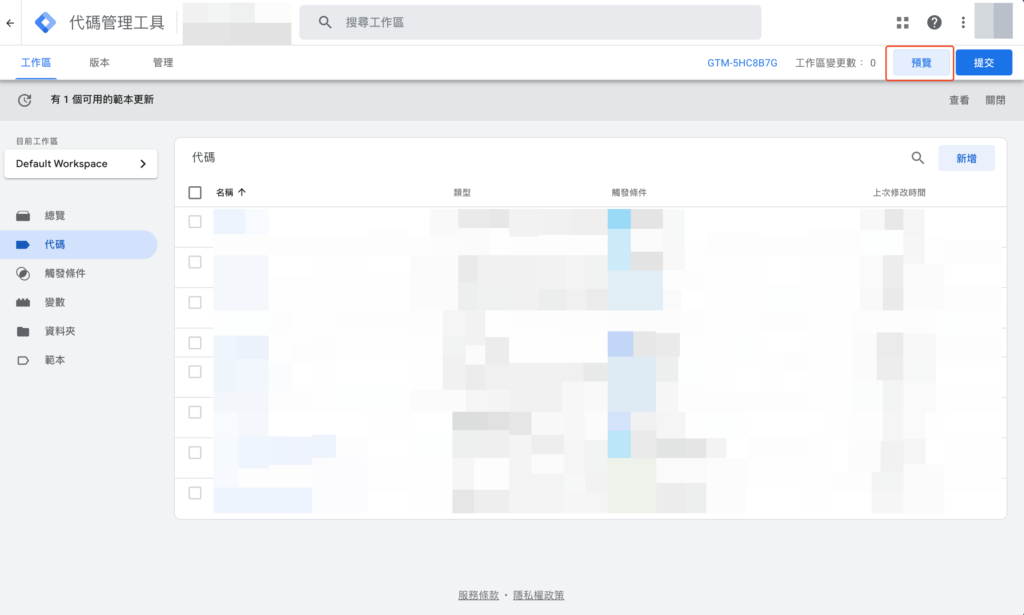This screenshot has height=615, width=1024.
Task: Click the 範本 template icon
Action: pyautogui.click(x=23, y=360)
